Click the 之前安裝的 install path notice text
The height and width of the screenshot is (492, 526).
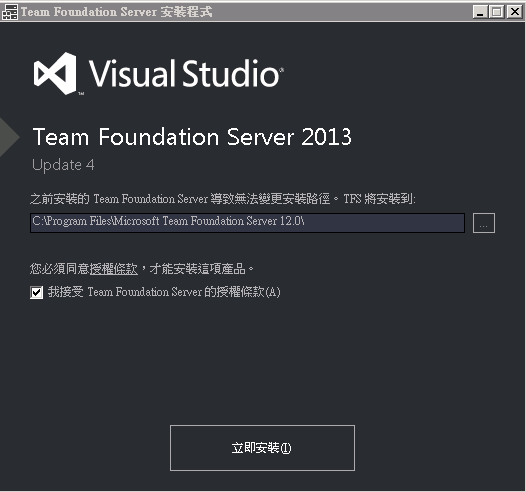pos(179,199)
